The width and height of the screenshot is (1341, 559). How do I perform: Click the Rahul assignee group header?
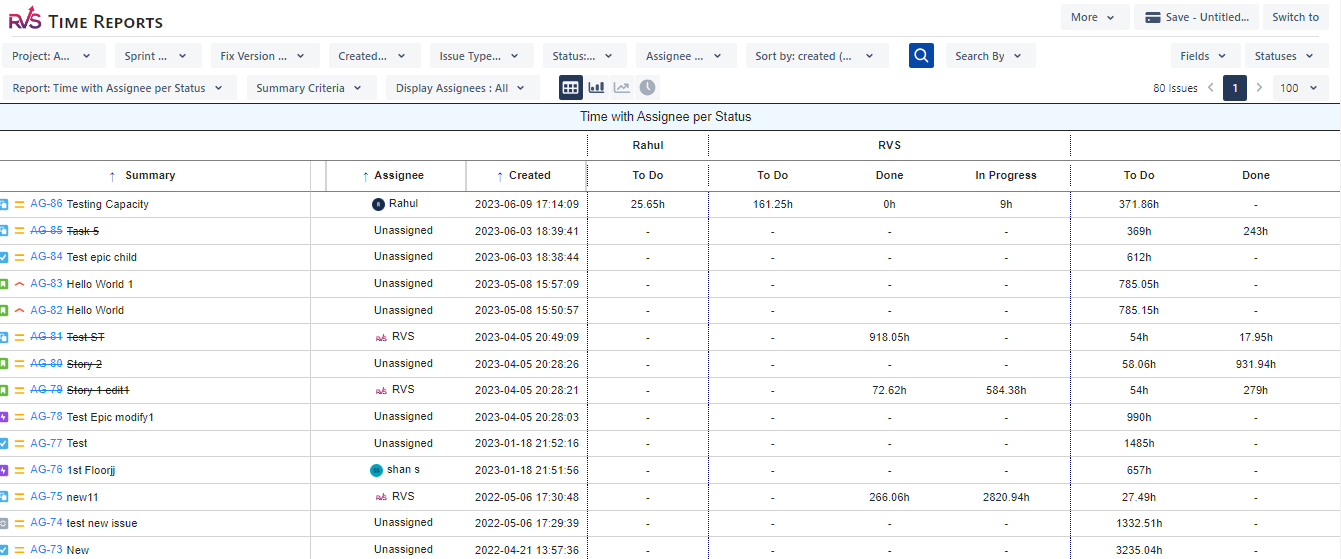648,145
